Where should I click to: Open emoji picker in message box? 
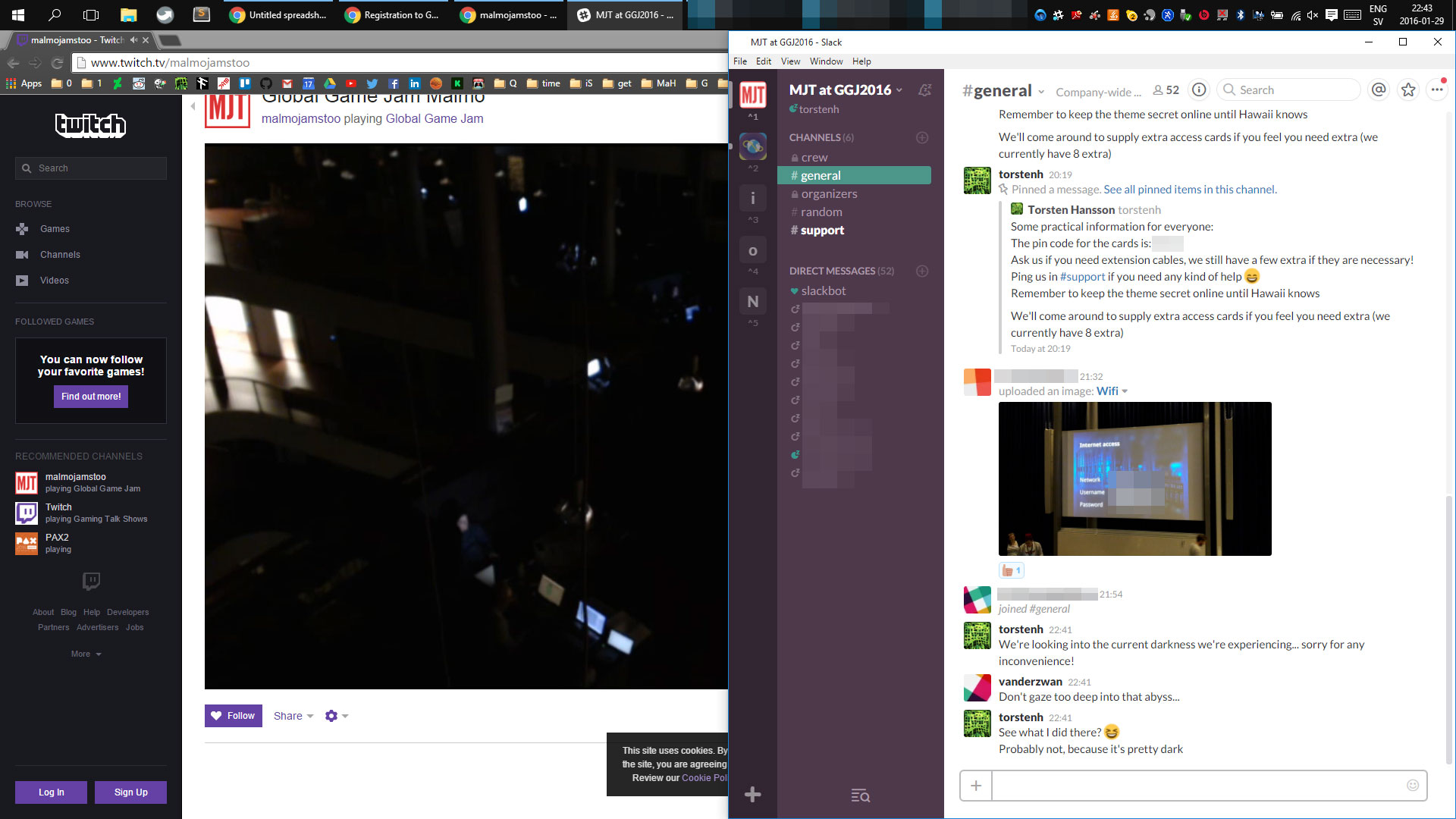point(1412,786)
